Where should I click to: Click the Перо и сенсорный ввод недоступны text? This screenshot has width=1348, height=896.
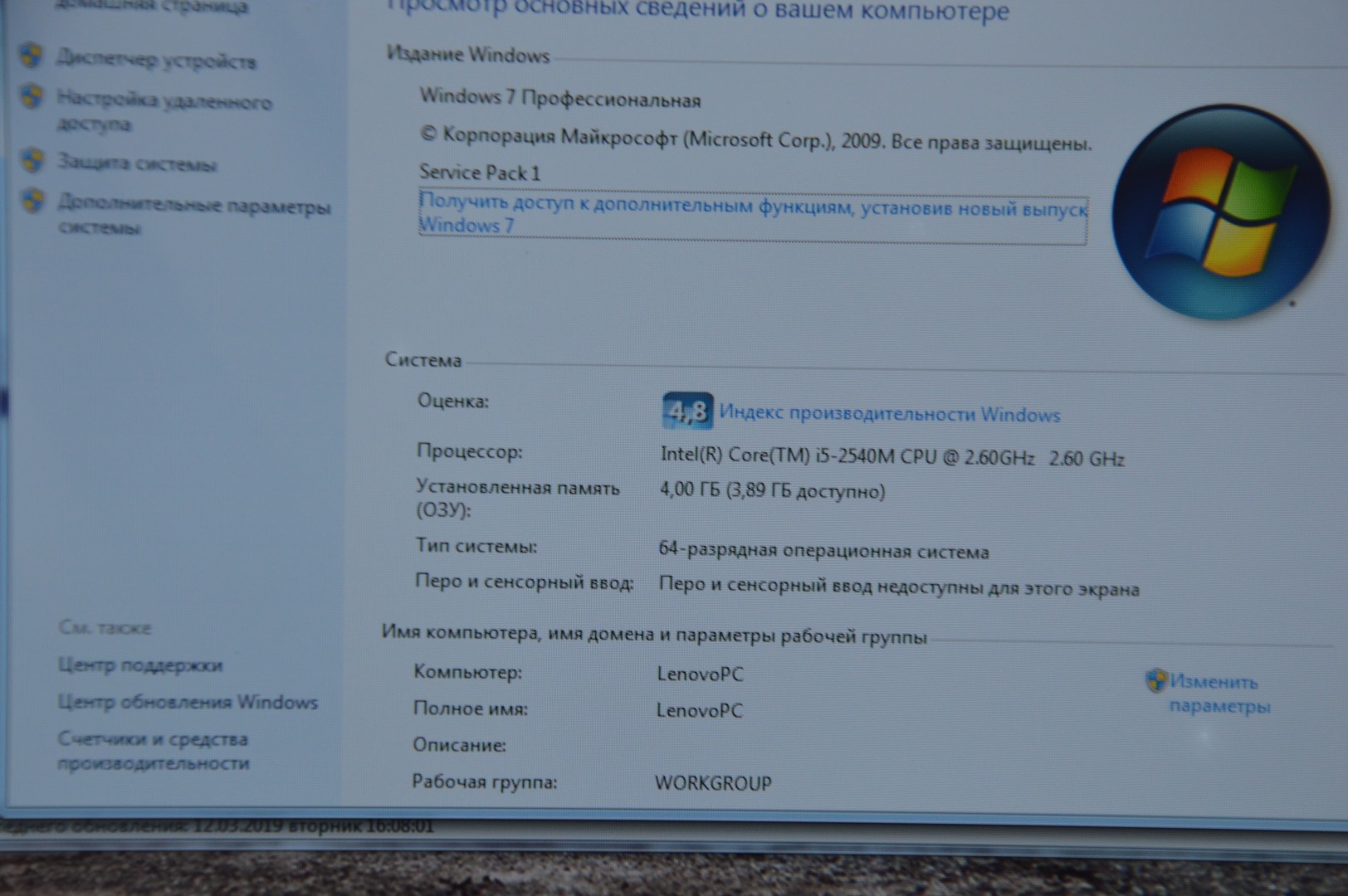point(899,587)
